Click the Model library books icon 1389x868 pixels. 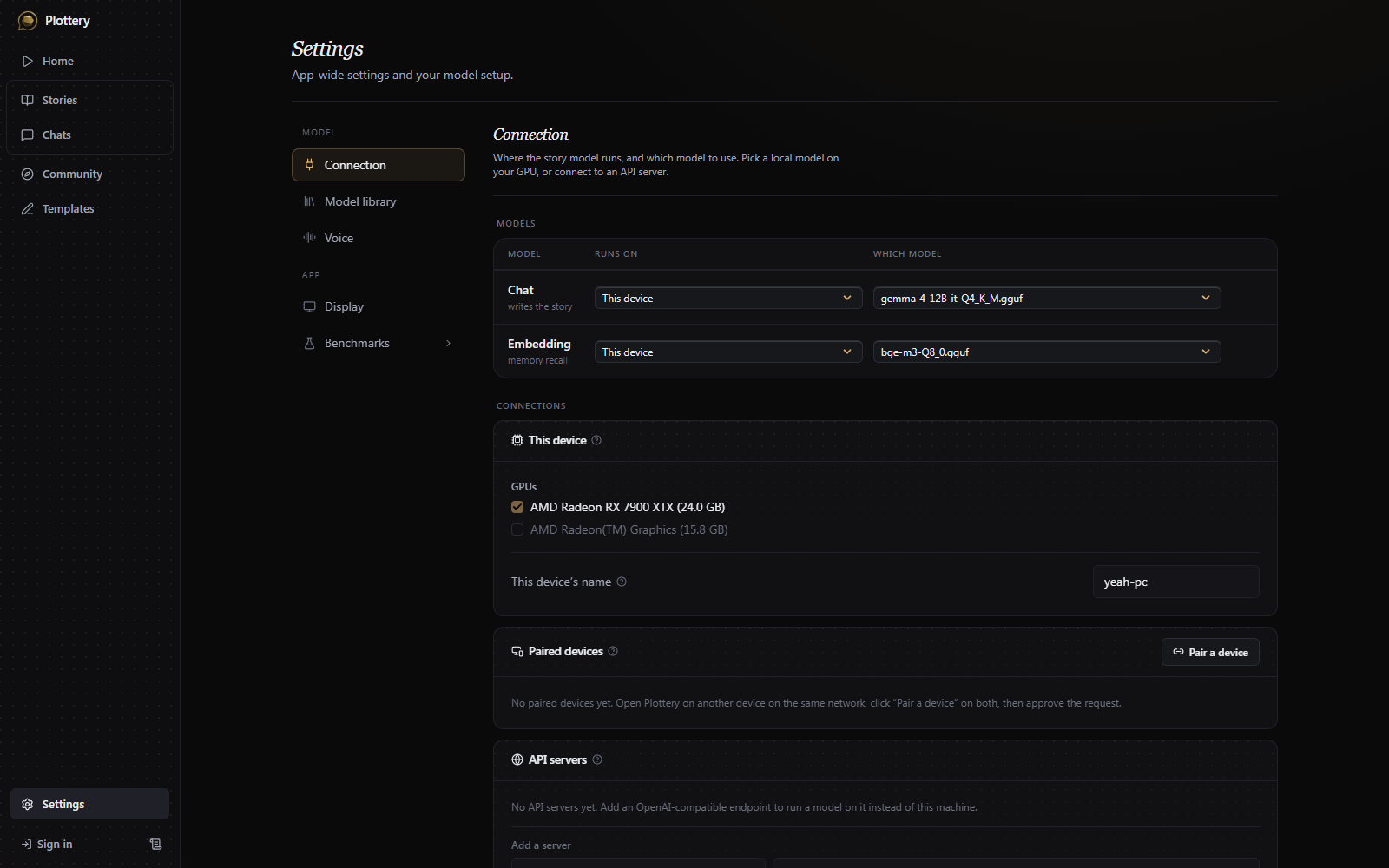[x=309, y=201]
